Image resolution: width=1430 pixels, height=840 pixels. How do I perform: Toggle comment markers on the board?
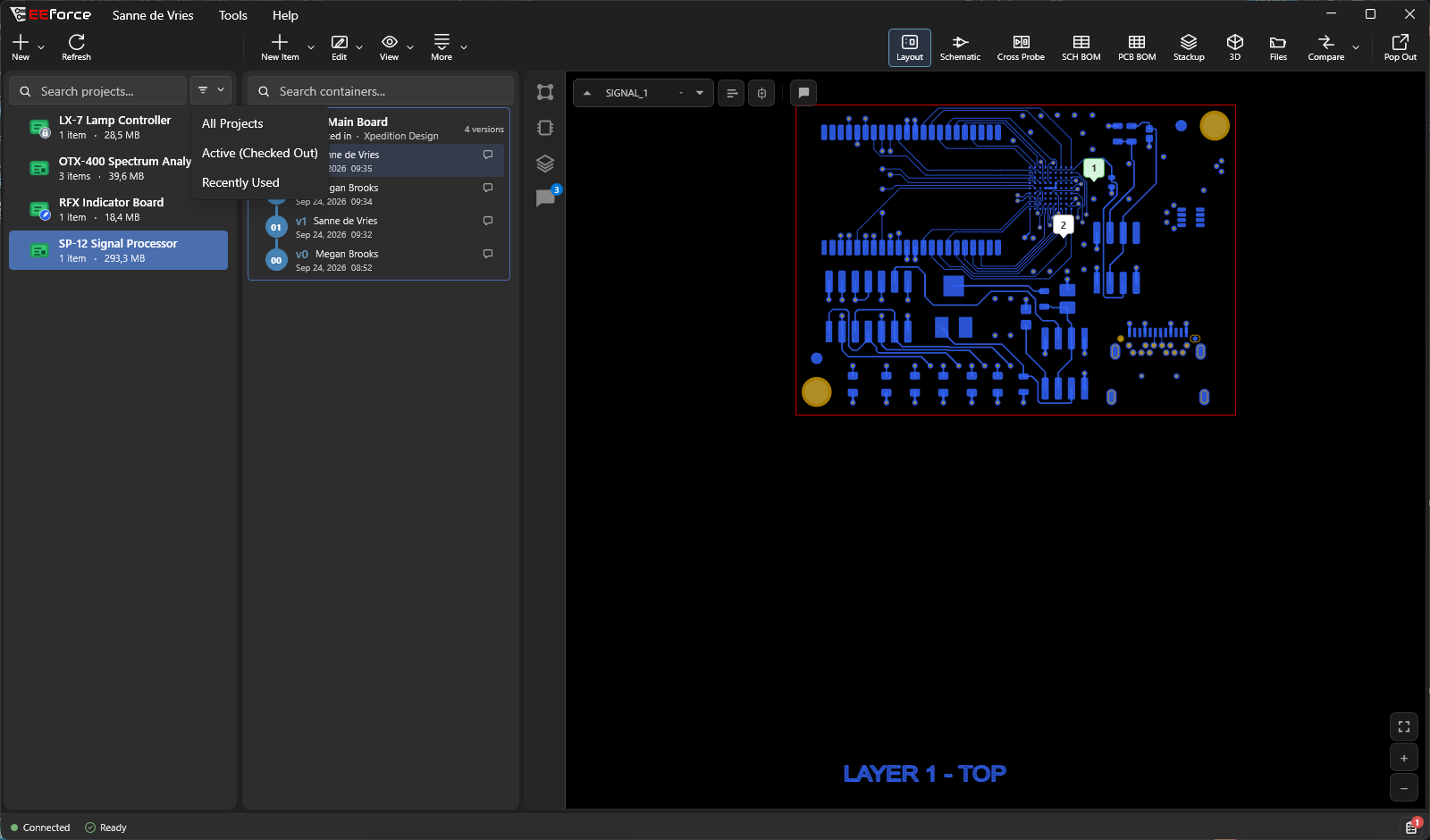pos(803,93)
